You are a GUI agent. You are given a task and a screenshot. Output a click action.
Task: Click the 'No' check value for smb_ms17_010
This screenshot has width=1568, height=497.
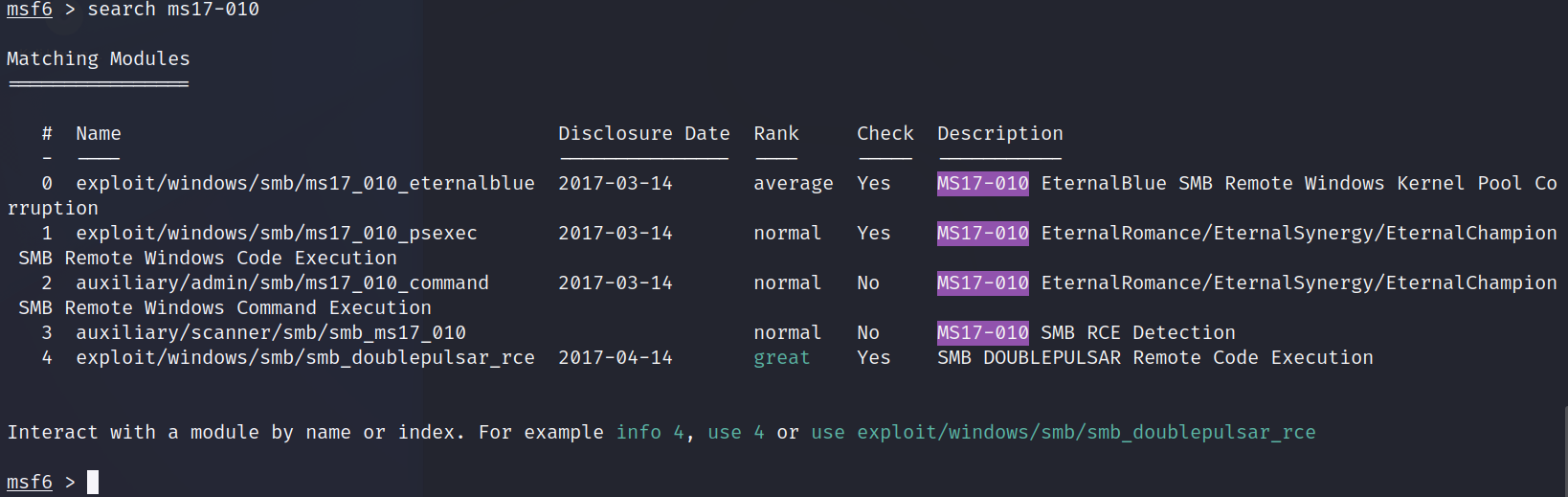pyautogui.click(x=868, y=332)
